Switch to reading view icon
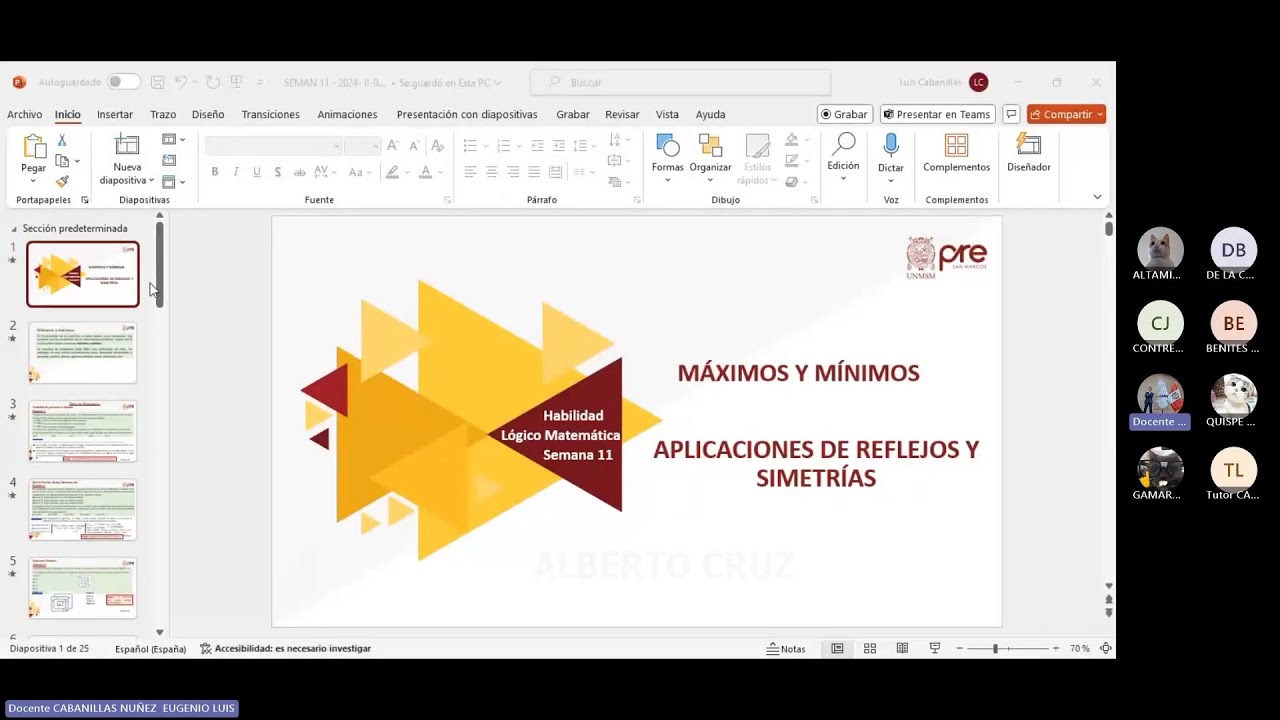Image resolution: width=1280 pixels, height=720 pixels. point(902,649)
